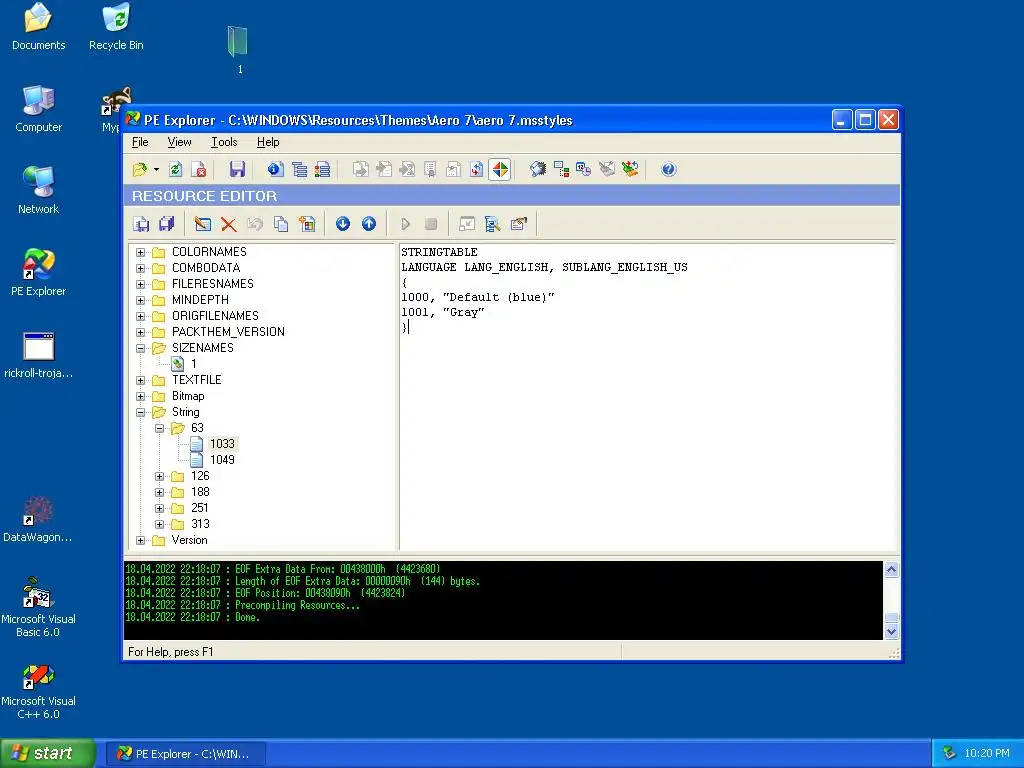The image size is (1024, 768).
Task: Click the Save All Resources icon
Action: pyautogui.click(x=167, y=224)
